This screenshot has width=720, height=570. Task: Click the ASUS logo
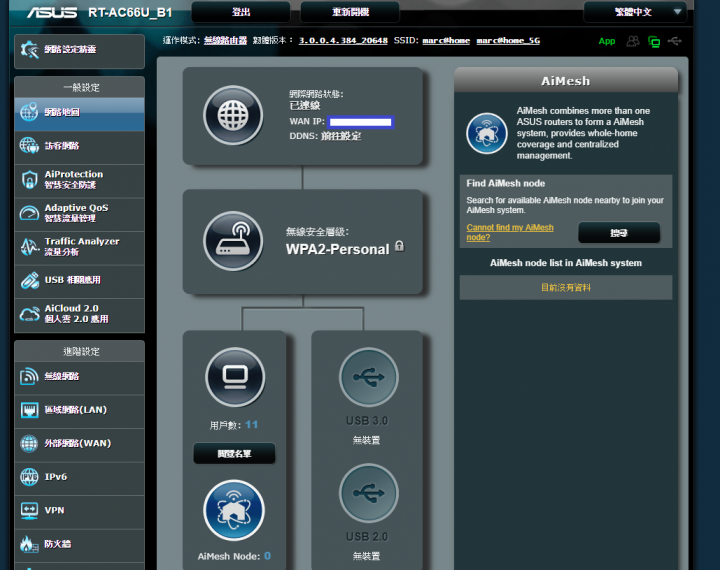(52, 12)
